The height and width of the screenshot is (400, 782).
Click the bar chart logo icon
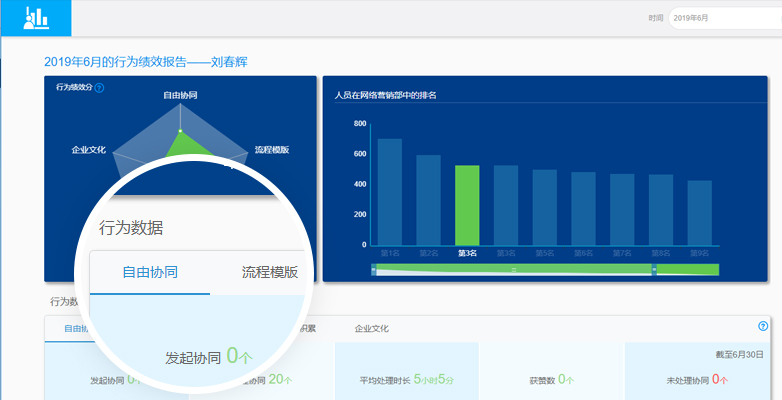[36, 17]
